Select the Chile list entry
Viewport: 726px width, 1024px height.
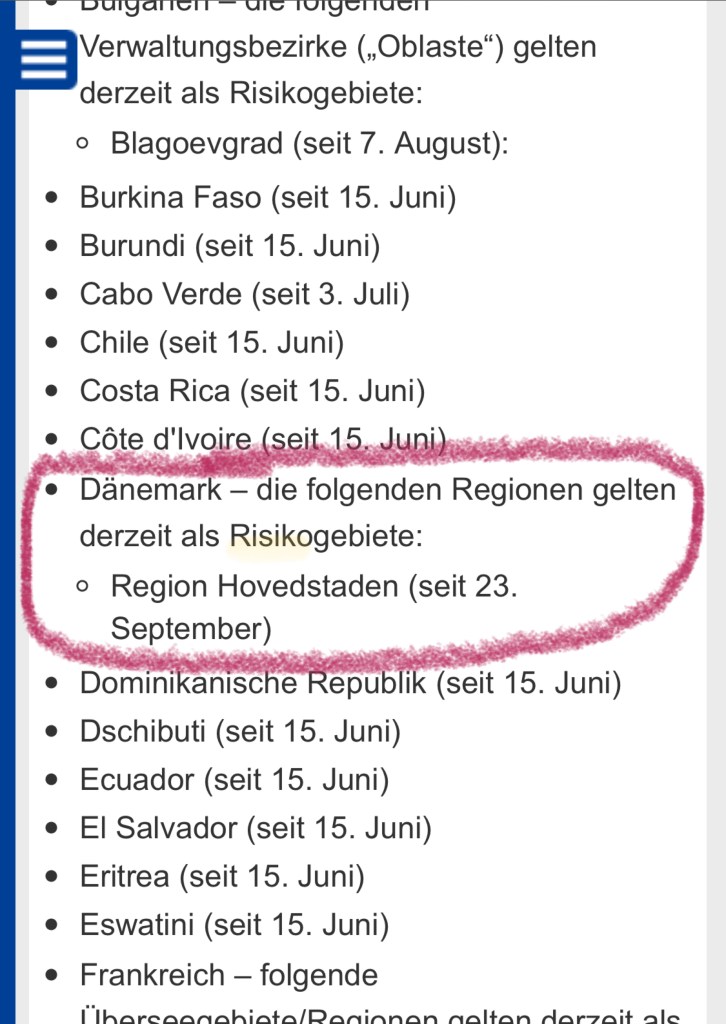212,344
